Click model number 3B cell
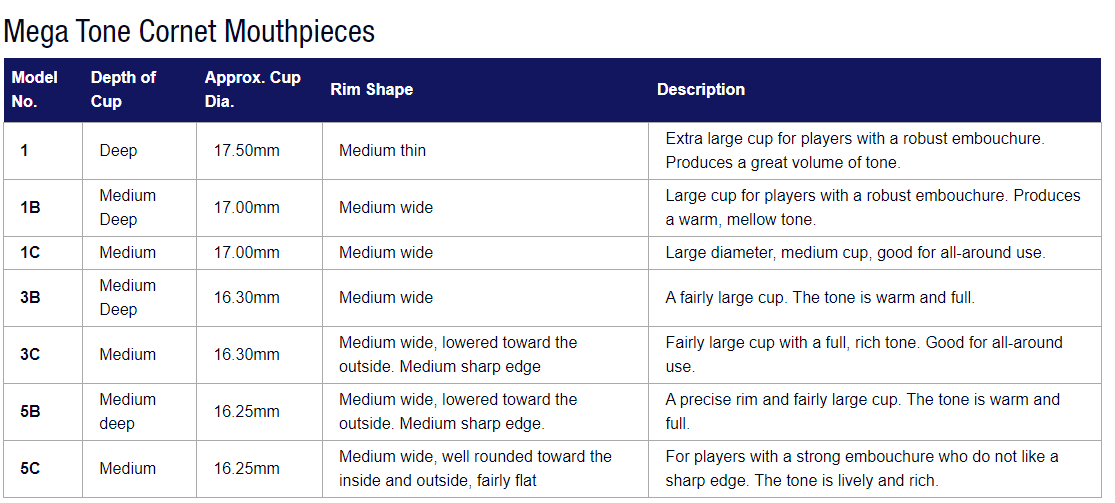The image size is (1115, 503). coord(30,297)
